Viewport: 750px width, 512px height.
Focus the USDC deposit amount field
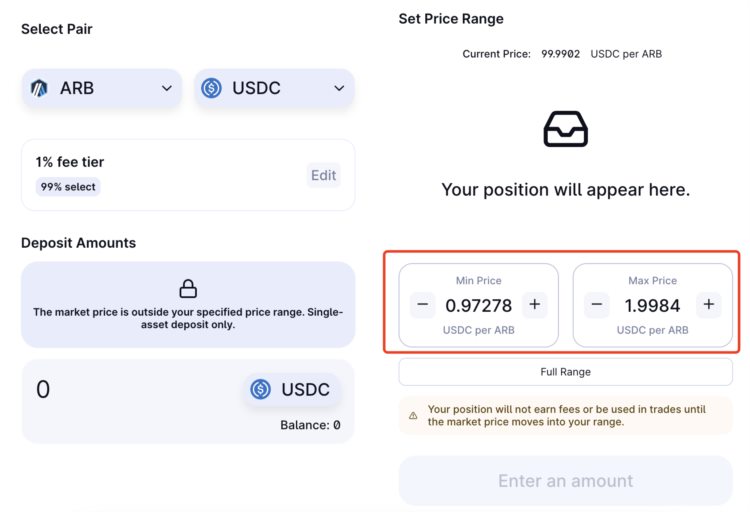[120, 389]
